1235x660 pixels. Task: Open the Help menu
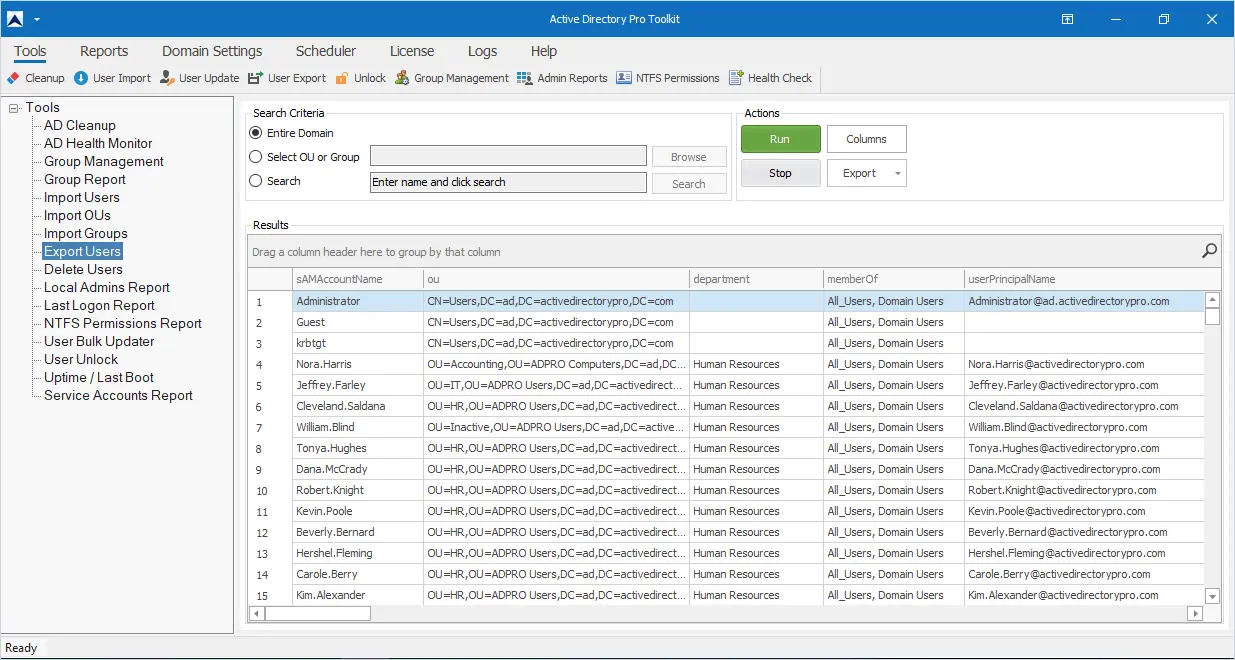544,51
